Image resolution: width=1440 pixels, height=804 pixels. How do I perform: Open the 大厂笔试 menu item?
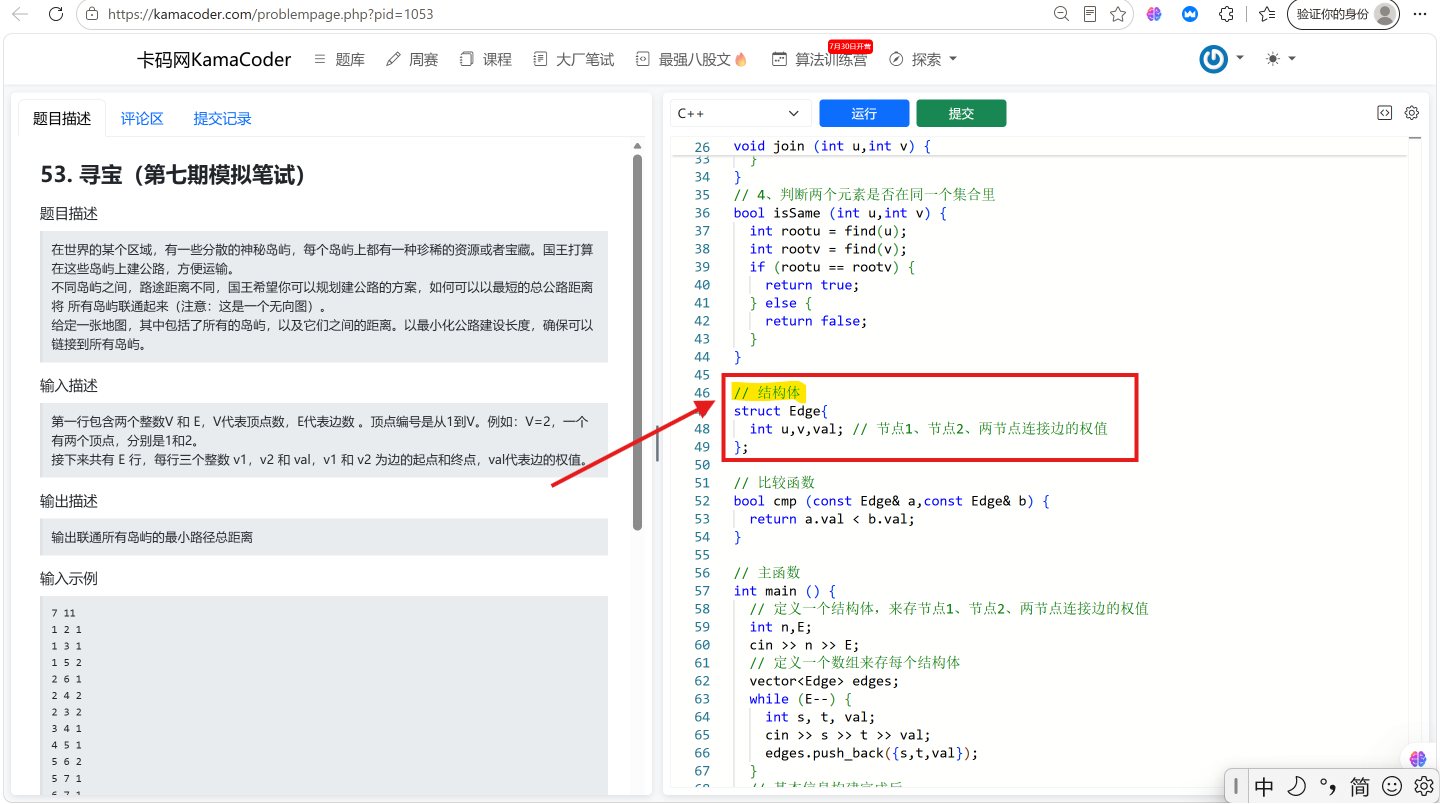tap(574, 59)
